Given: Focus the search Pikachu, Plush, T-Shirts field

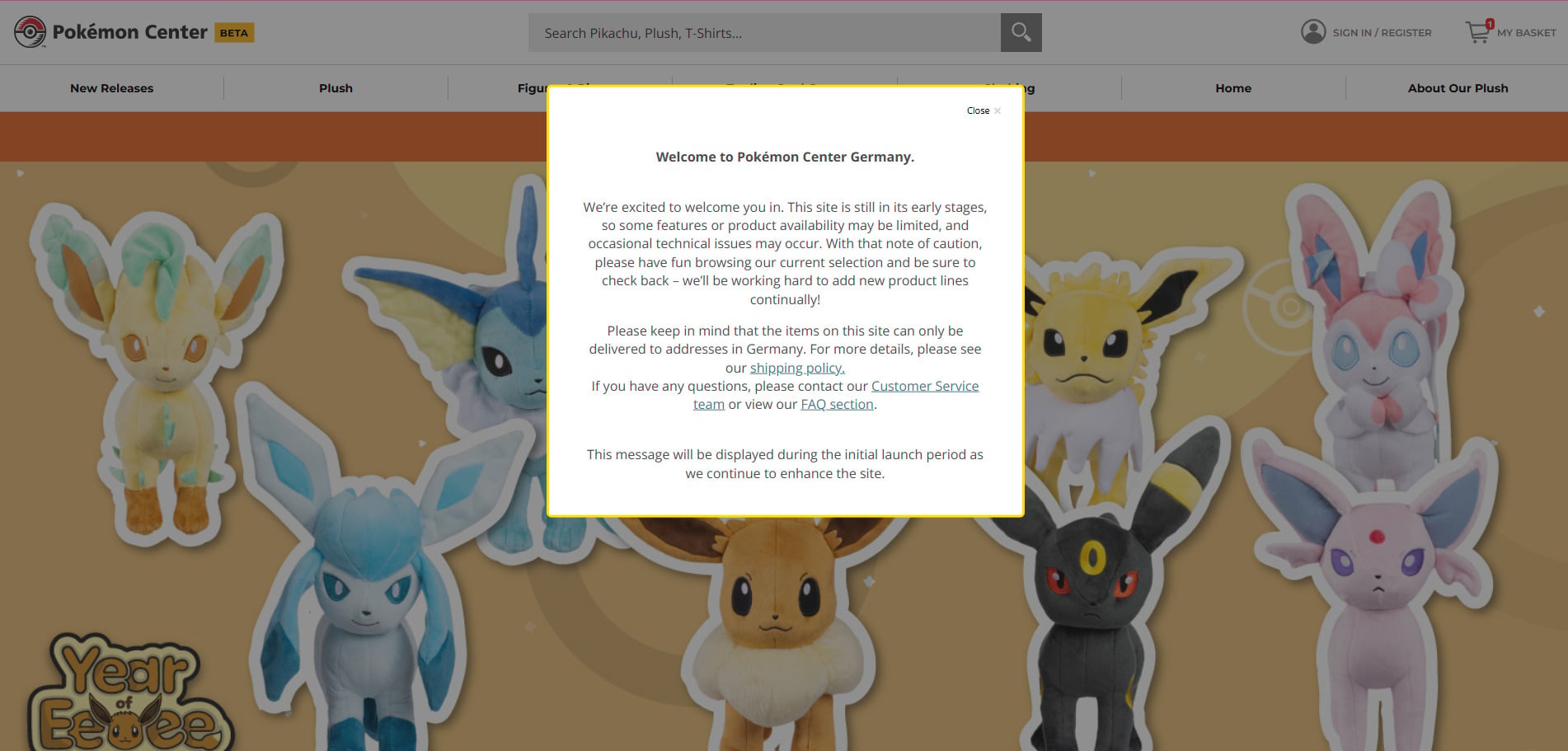Looking at the screenshot, I should coord(764,32).
